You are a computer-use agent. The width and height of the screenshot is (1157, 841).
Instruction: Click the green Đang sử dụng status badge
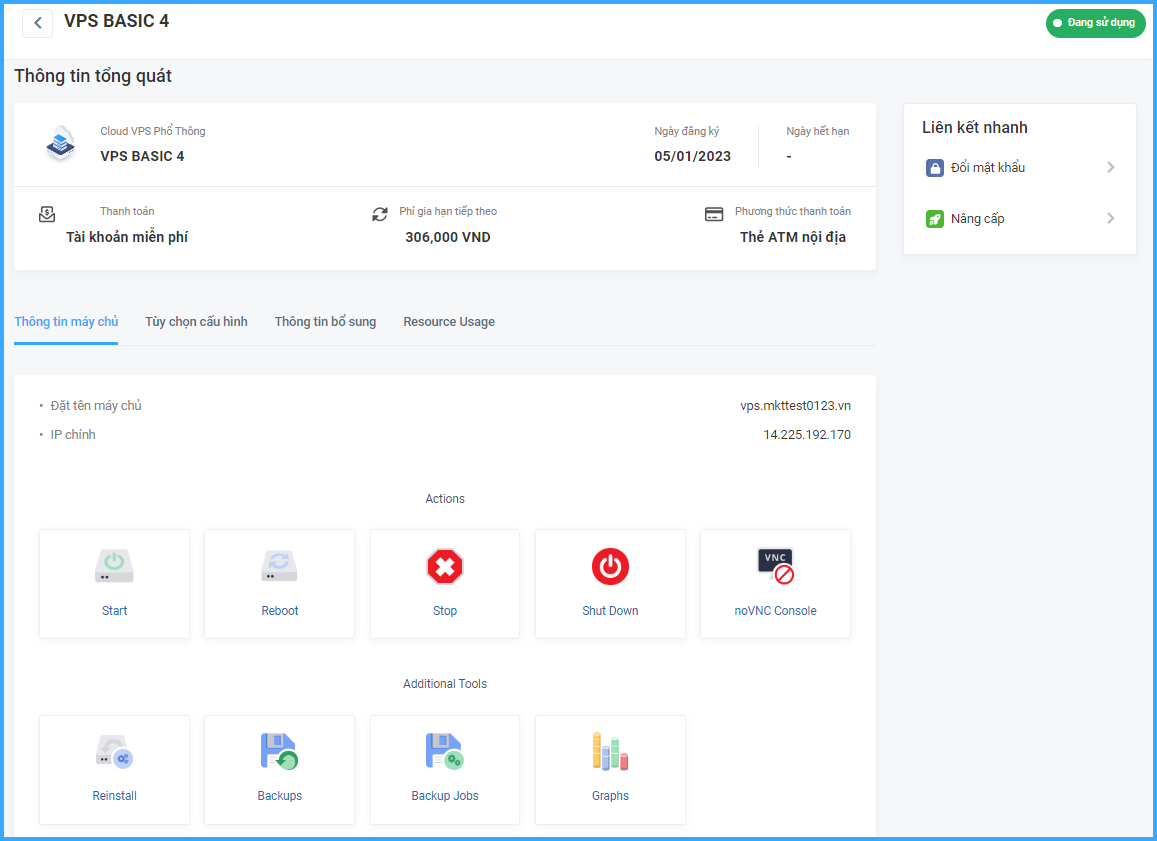[1096, 23]
